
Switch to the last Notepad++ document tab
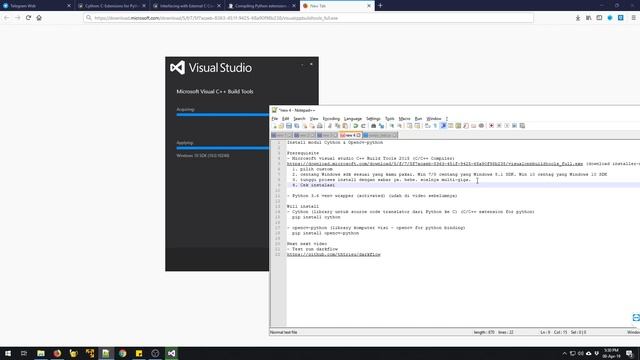click(x=380, y=135)
